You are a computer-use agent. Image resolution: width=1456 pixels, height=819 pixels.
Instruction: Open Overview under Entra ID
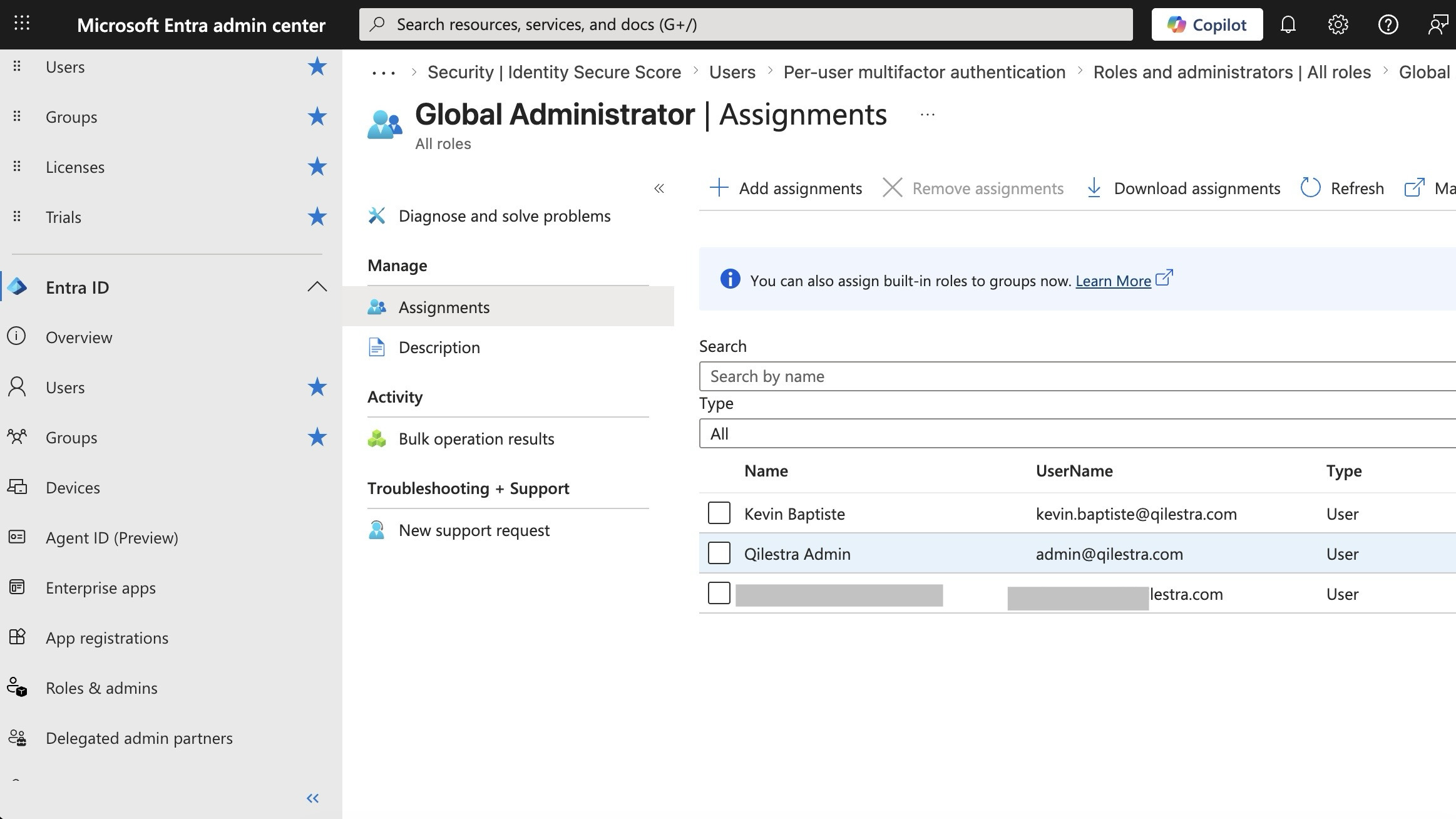pyautogui.click(x=79, y=337)
